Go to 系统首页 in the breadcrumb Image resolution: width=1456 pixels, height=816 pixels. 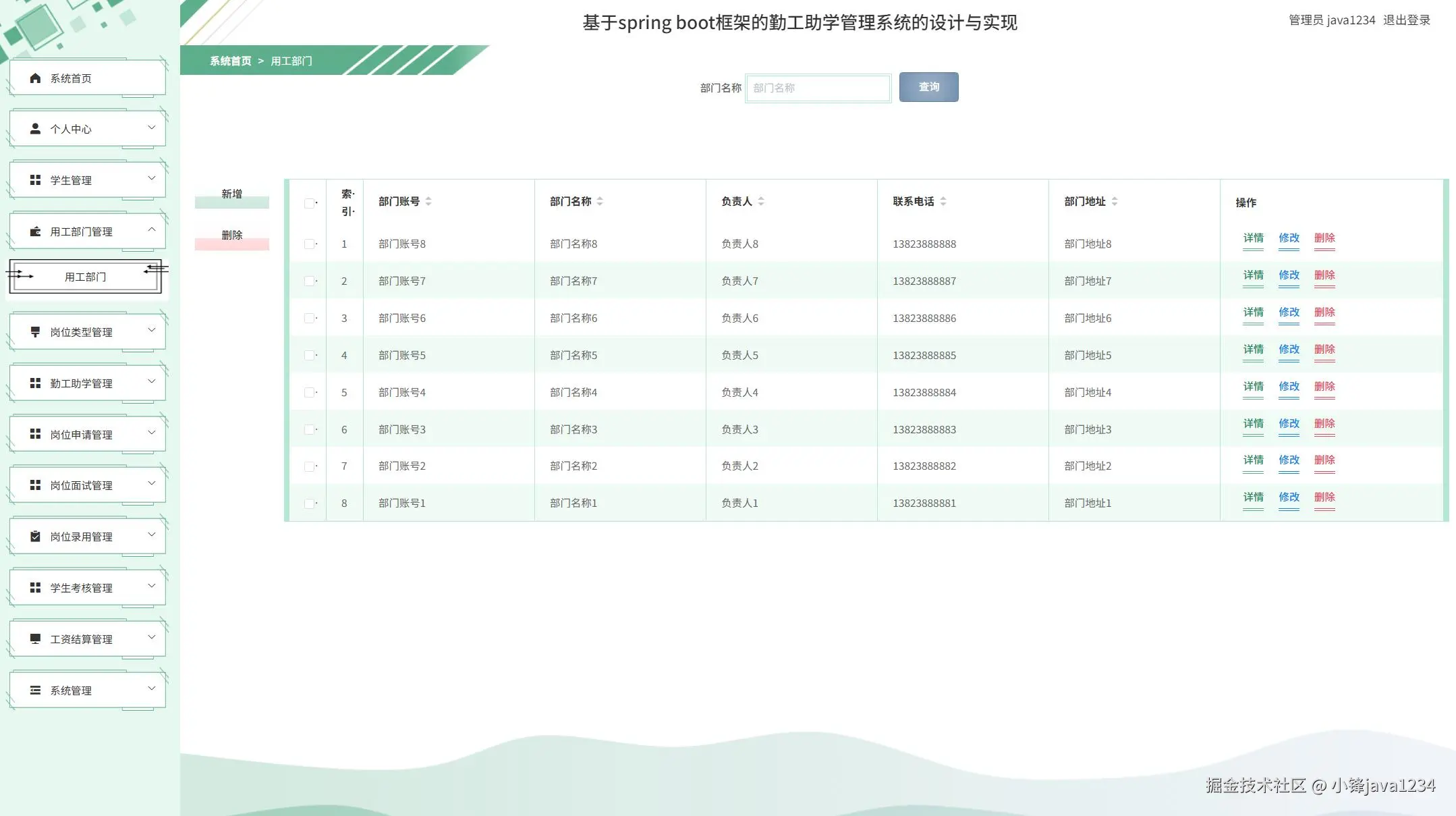tap(230, 61)
